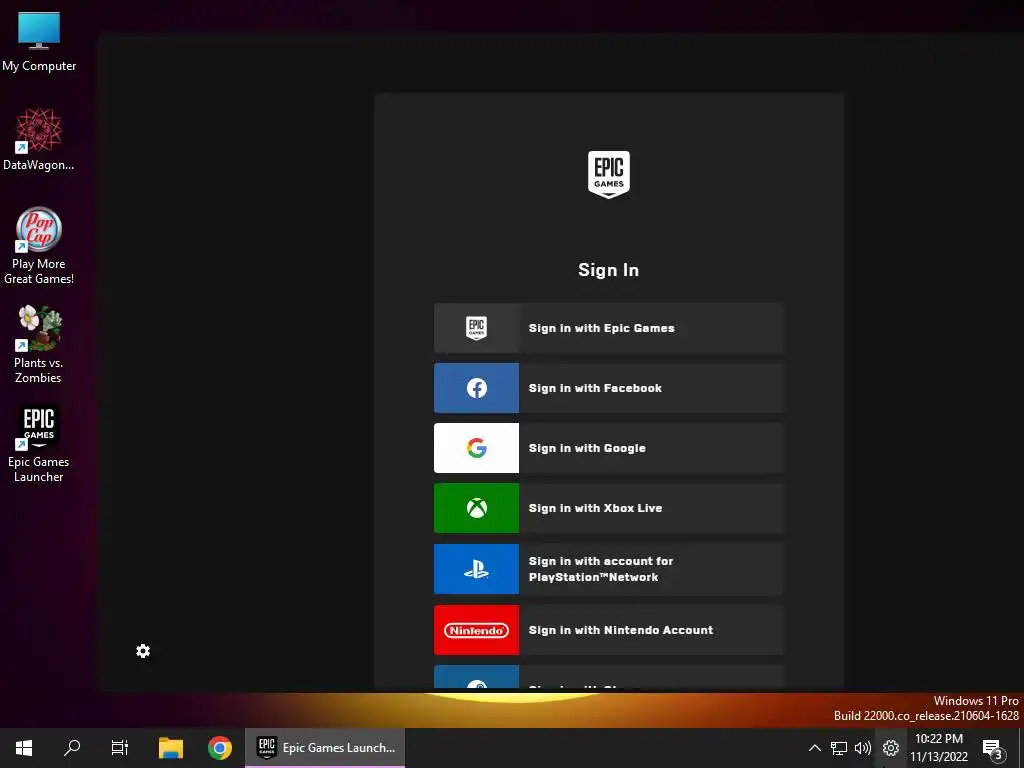Viewport: 1024px width, 768px height.
Task: Pick Sign in with Xbox Live
Action: pos(608,508)
